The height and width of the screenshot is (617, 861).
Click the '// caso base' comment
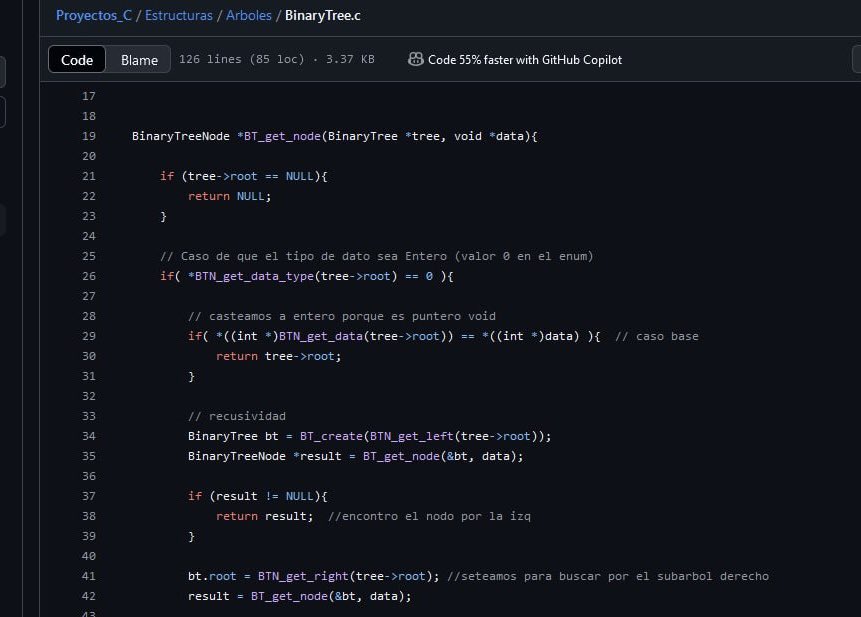(x=657, y=336)
